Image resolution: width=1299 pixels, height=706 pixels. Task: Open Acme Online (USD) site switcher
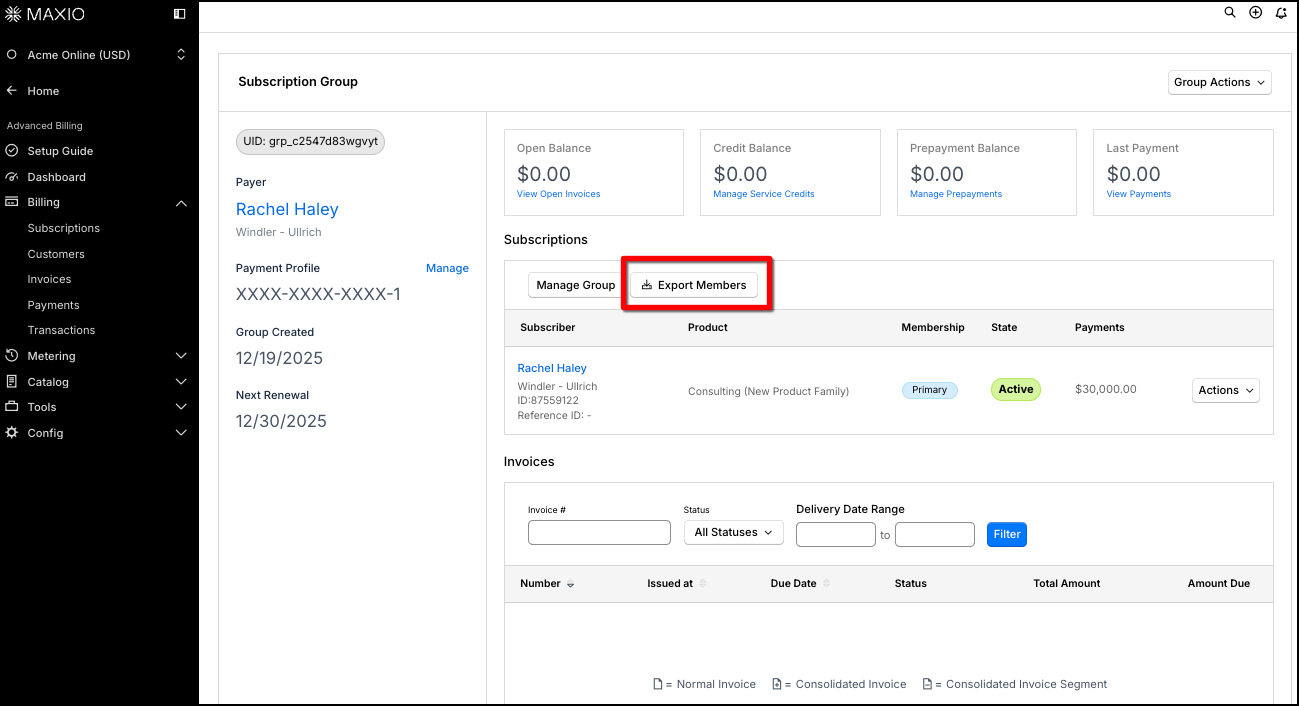[x=97, y=55]
